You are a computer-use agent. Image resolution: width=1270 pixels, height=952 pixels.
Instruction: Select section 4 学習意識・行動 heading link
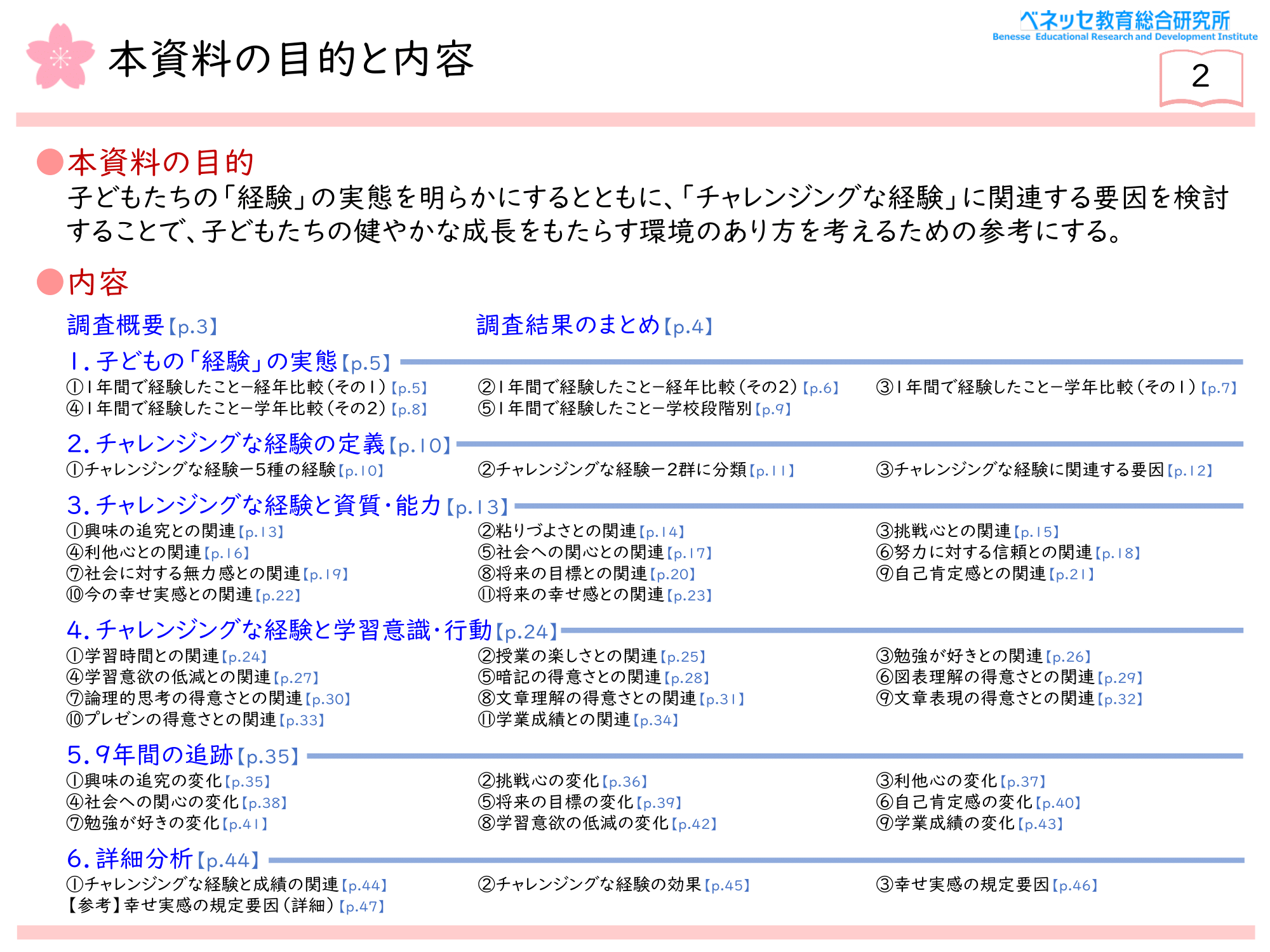[x=311, y=630]
